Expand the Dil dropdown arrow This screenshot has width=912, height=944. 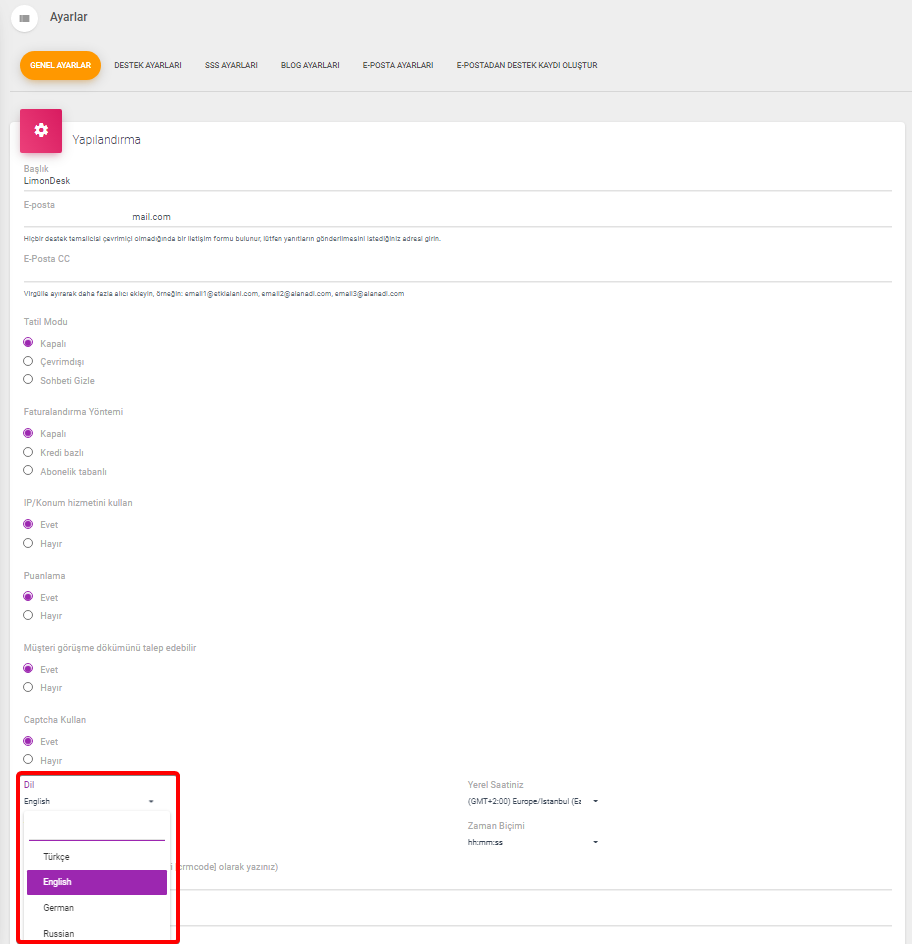pyautogui.click(x=151, y=801)
